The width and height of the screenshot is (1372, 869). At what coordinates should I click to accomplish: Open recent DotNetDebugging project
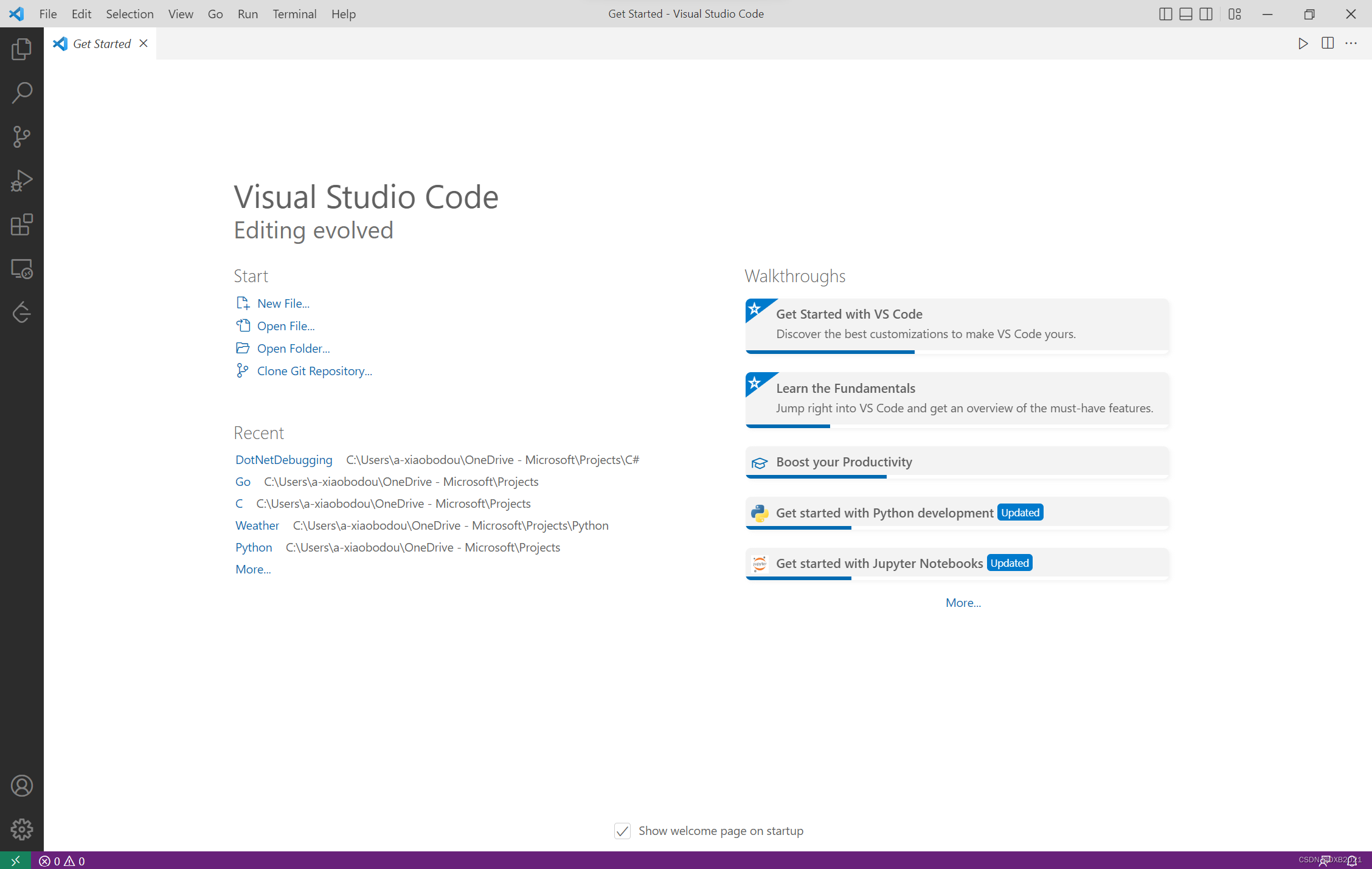[284, 460]
